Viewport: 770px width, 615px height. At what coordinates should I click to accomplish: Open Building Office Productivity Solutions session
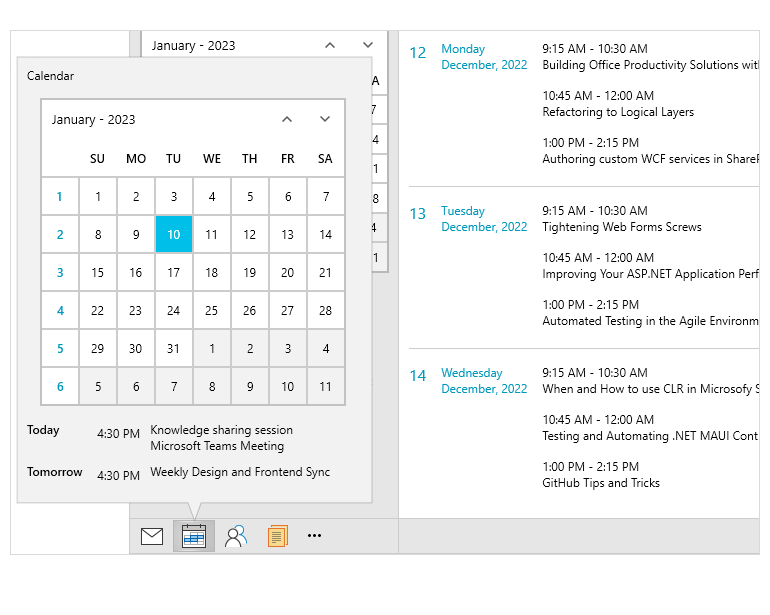coord(650,65)
